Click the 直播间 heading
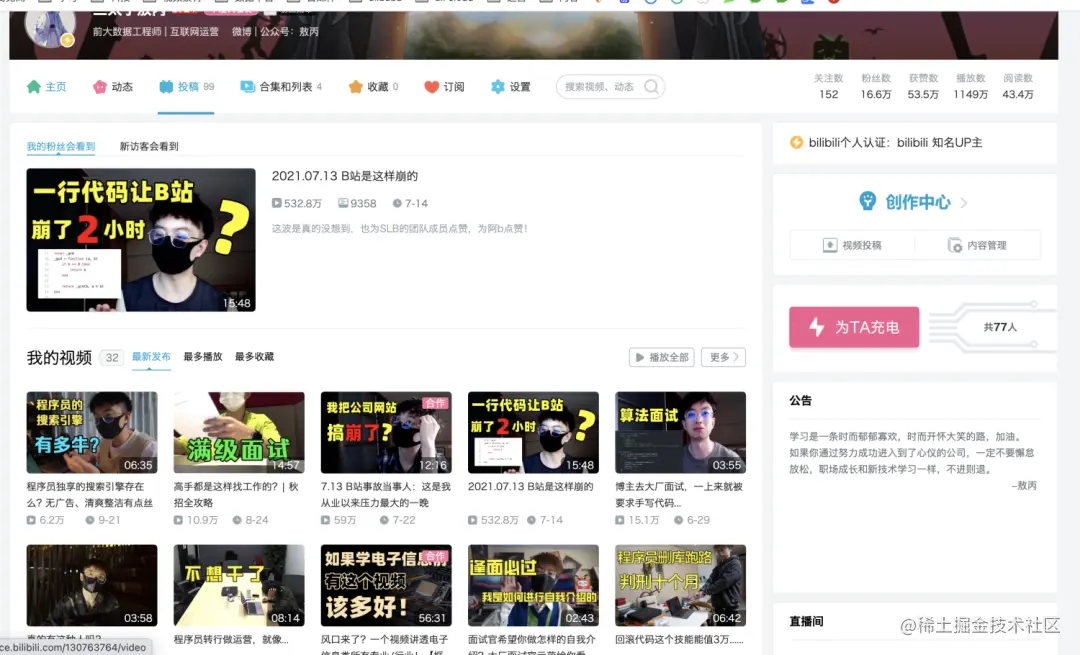The height and width of the screenshot is (655, 1080). coord(807,621)
